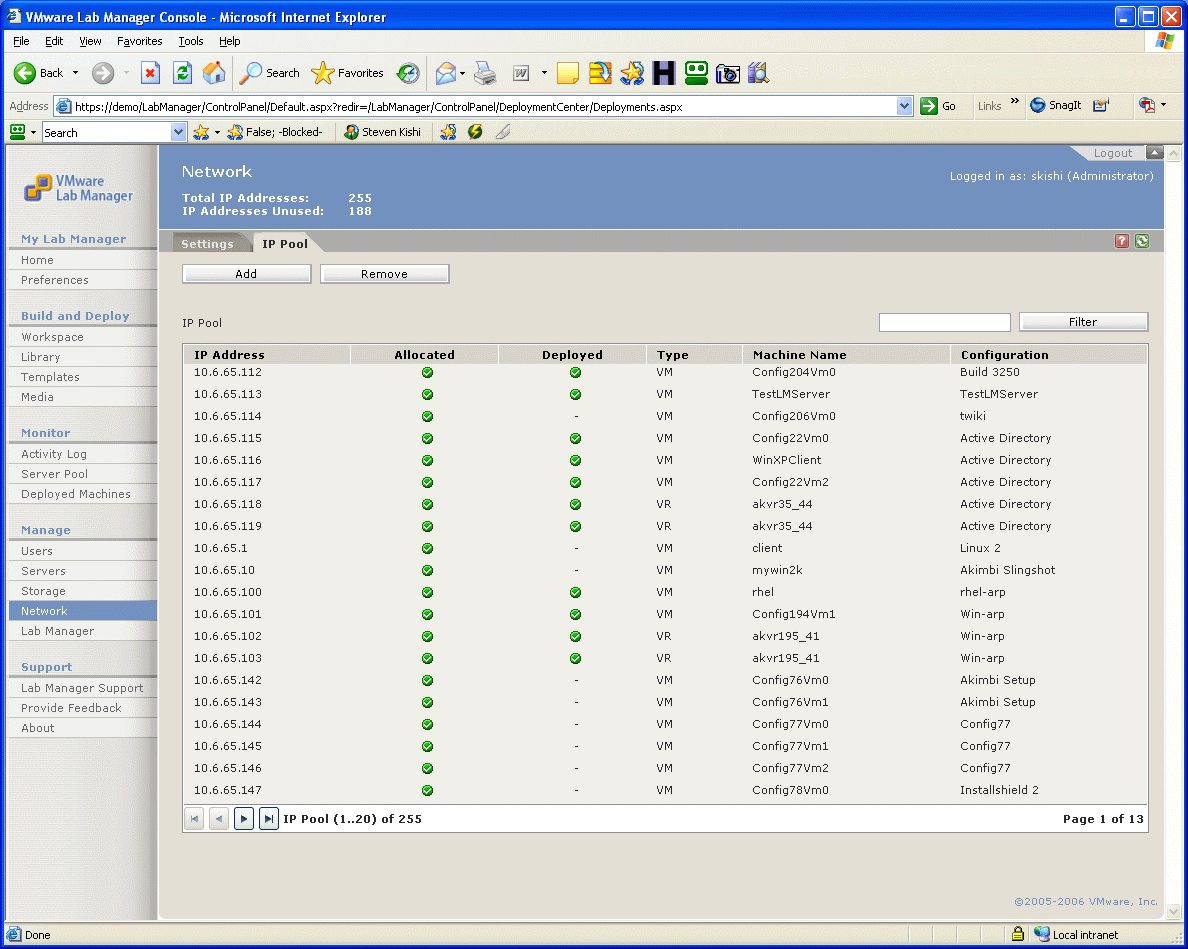Open the toolbar Search combo box dropdown

click(178, 133)
